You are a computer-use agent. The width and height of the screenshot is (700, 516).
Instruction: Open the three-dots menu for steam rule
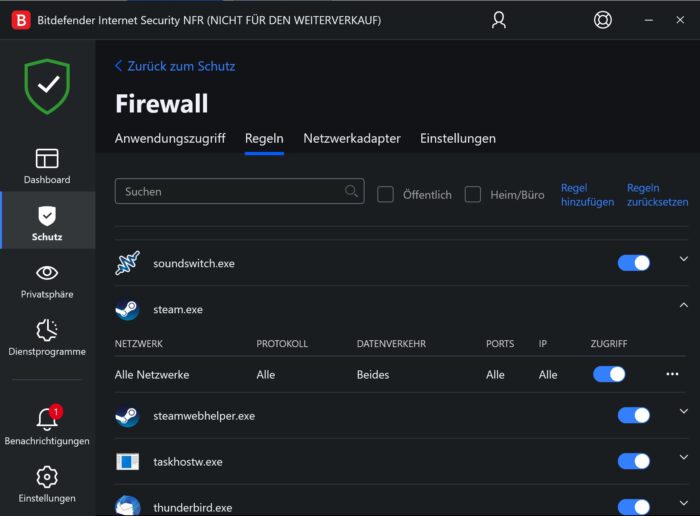pyautogui.click(x=672, y=374)
